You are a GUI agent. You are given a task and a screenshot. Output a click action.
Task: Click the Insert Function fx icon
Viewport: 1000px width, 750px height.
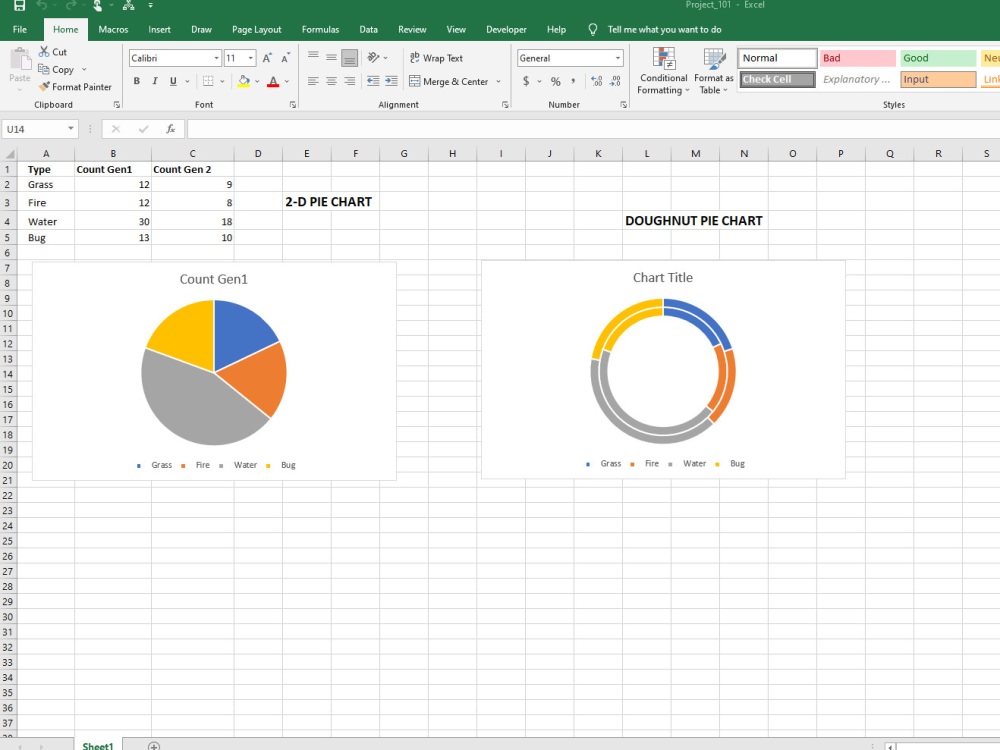[x=170, y=129]
